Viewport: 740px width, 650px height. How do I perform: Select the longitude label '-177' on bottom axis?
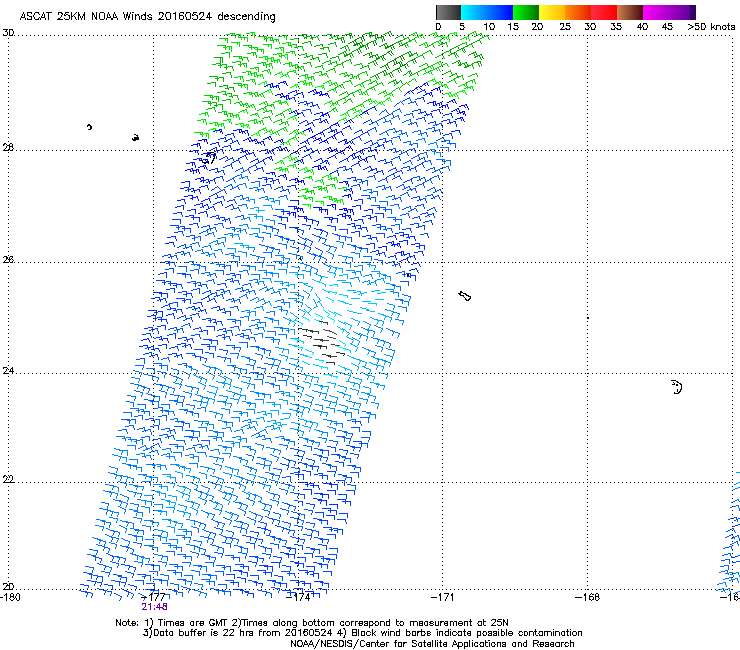pyautogui.click(x=154, y=597)
